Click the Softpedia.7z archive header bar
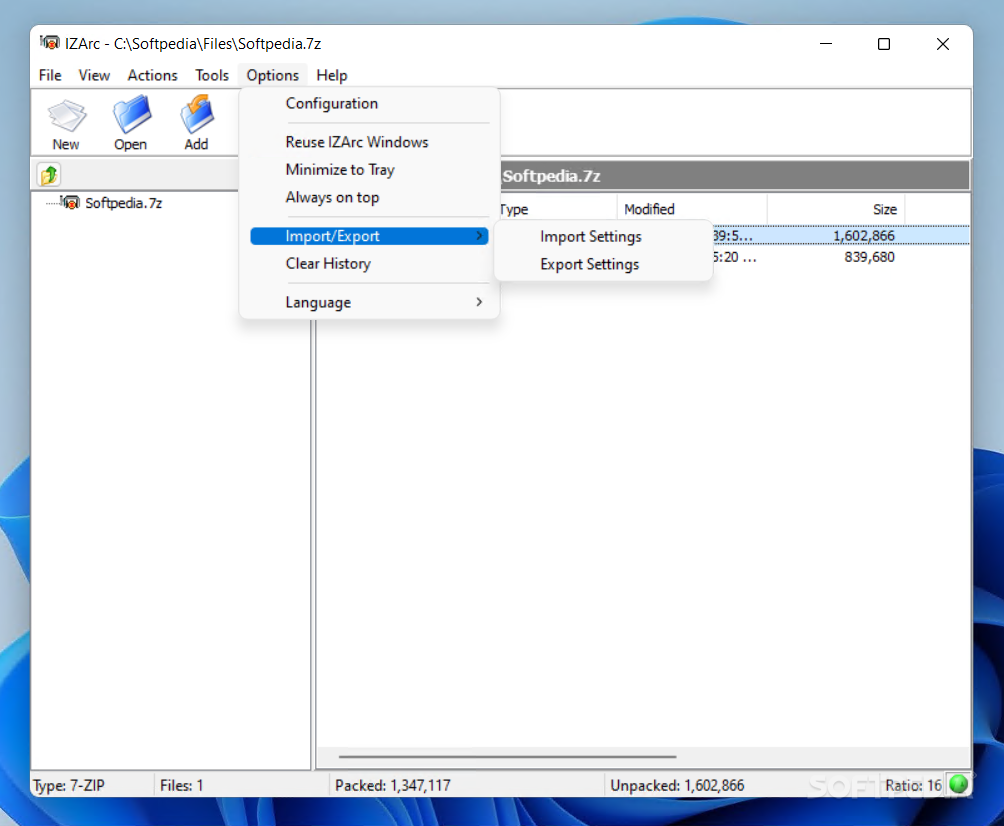 click(735, 176)
